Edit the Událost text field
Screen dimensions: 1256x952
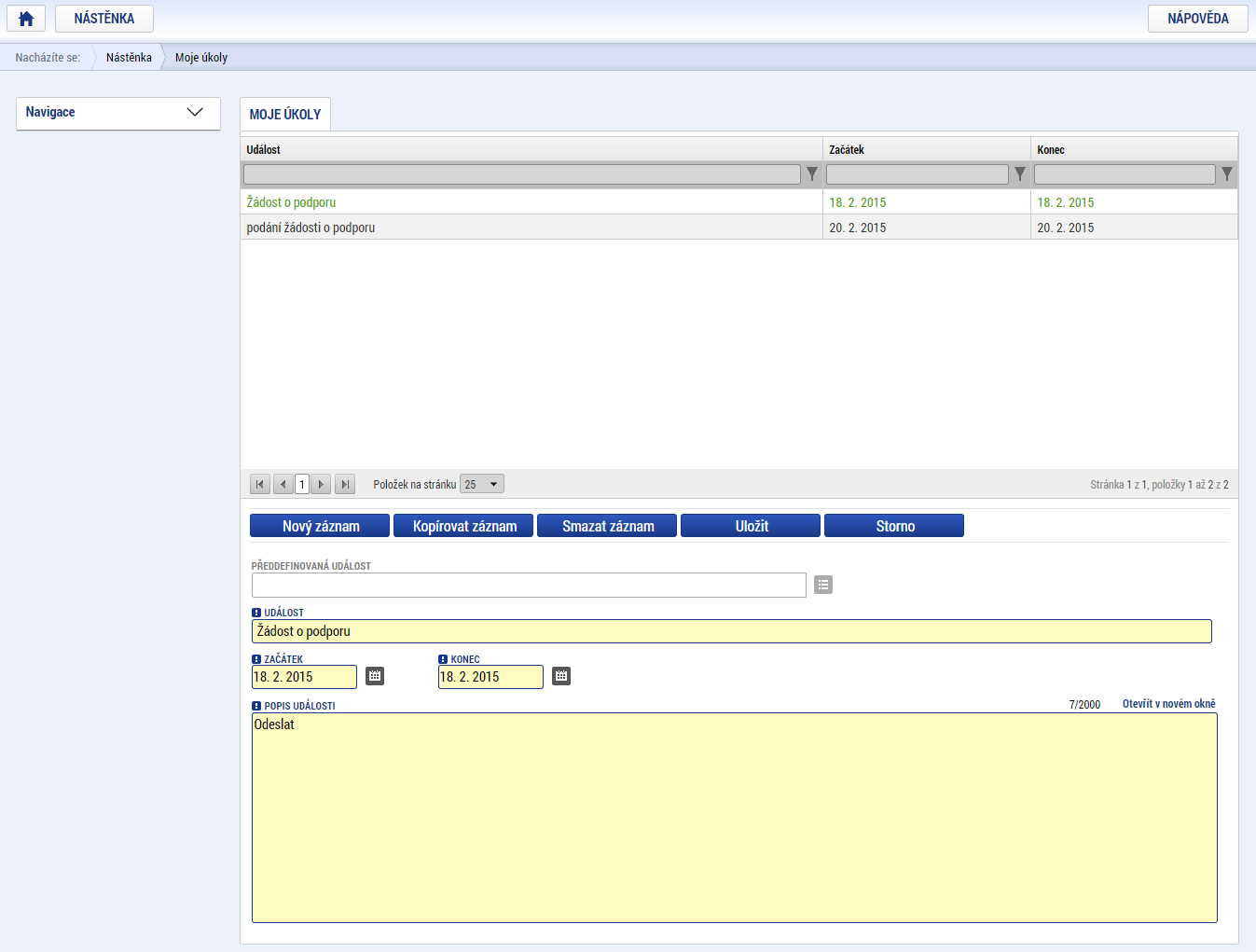point(732,631)
